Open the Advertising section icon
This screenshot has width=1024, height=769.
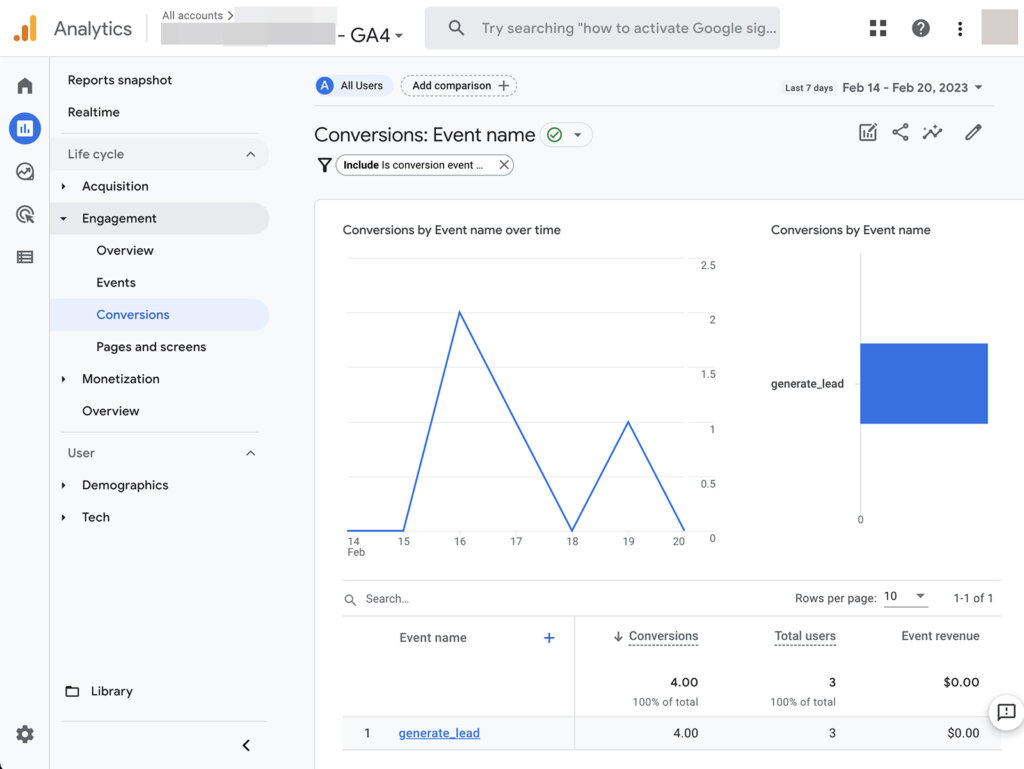click(24, 214)
